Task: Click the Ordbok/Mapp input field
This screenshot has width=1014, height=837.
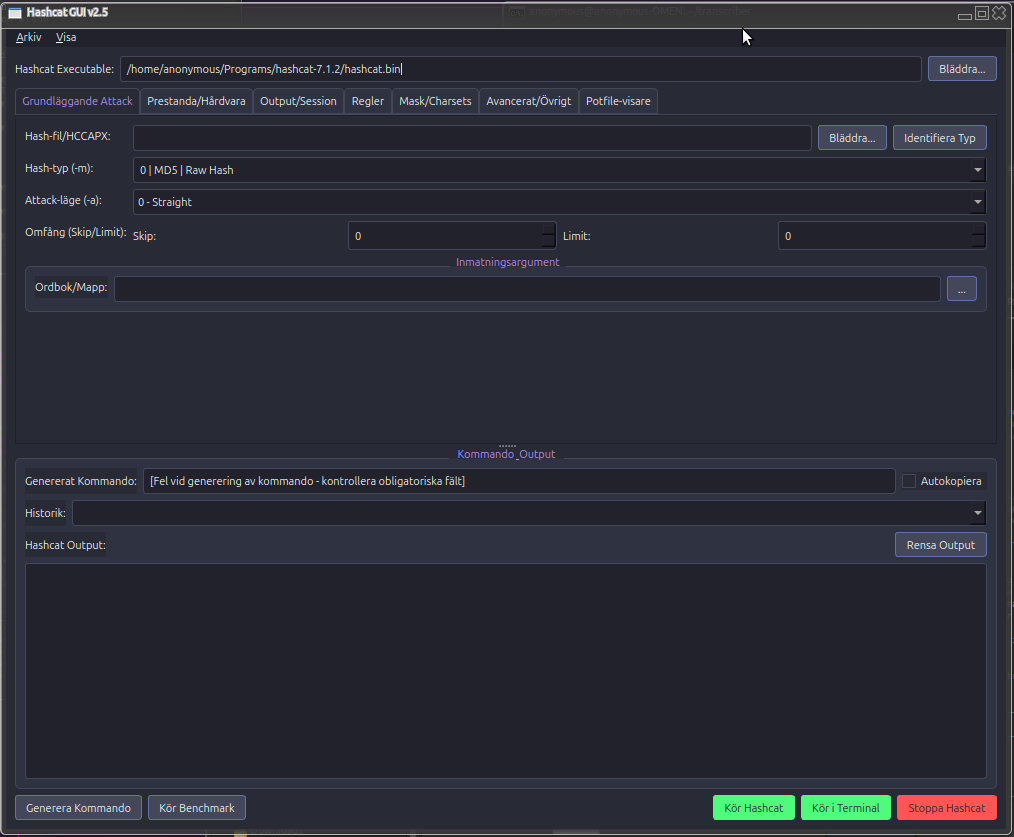Action: (x=527, y=289)
